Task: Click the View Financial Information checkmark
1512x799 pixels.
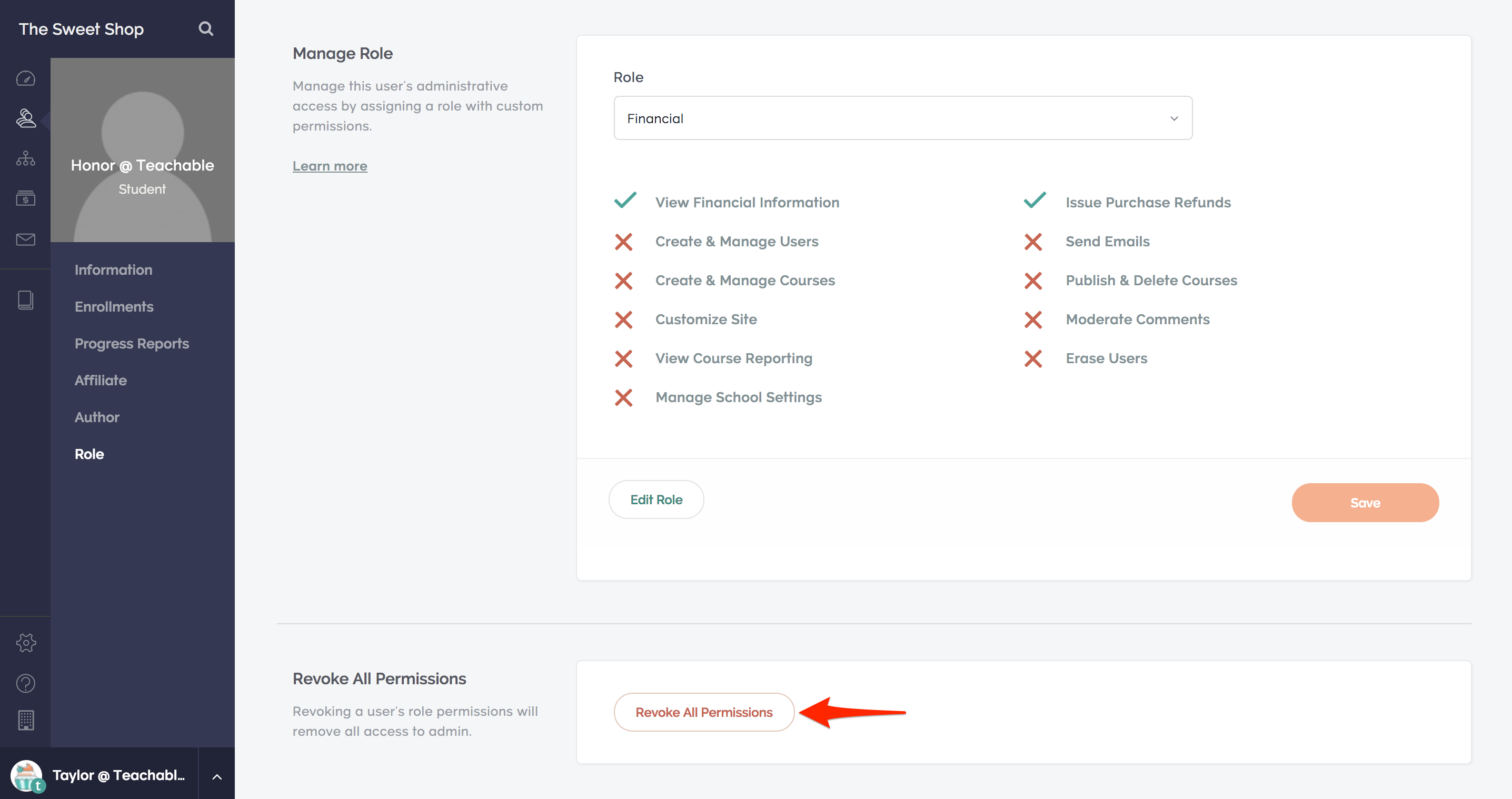Action: [625, 200]
